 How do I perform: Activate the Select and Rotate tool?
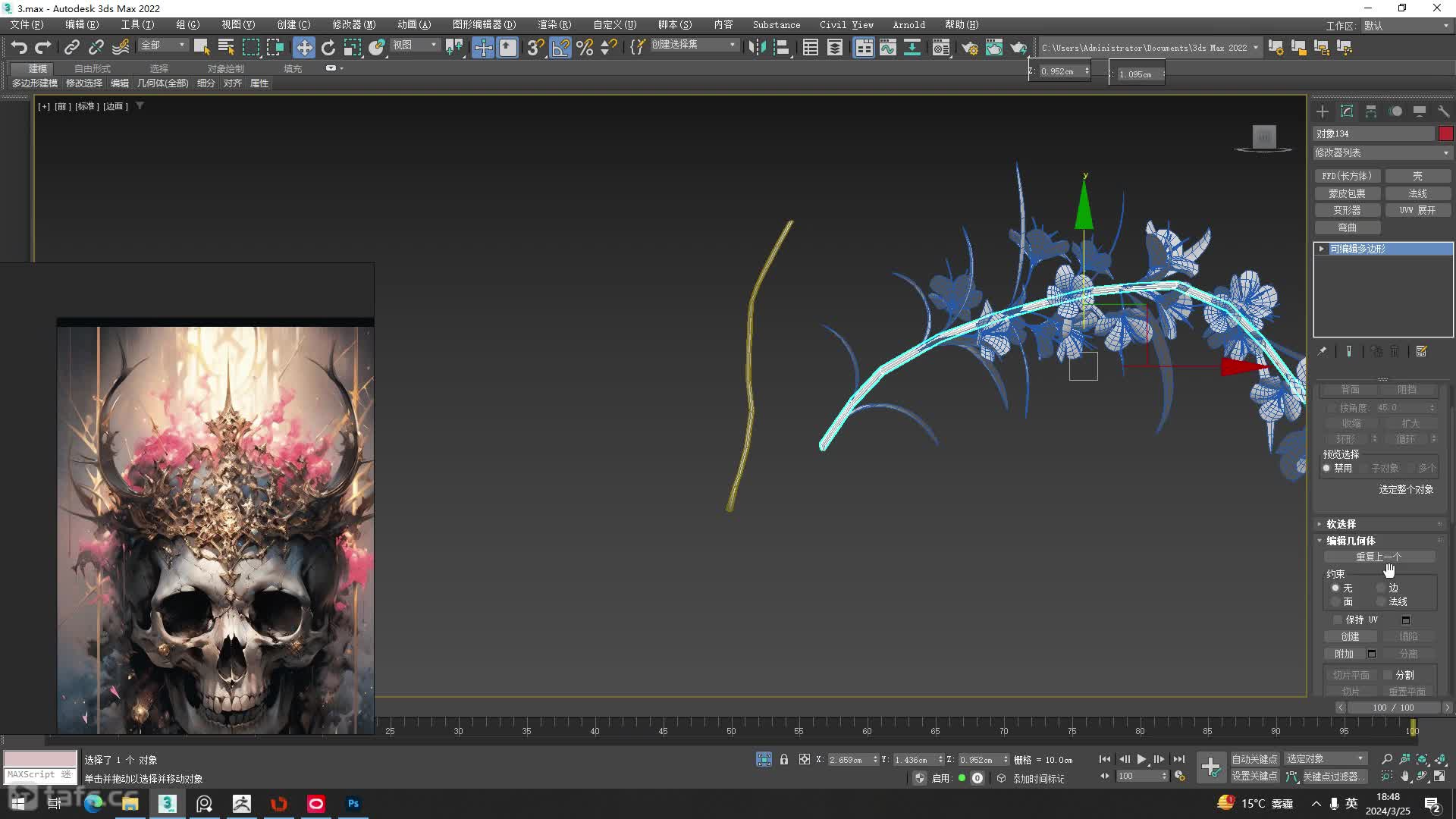(x=328, y=47)
